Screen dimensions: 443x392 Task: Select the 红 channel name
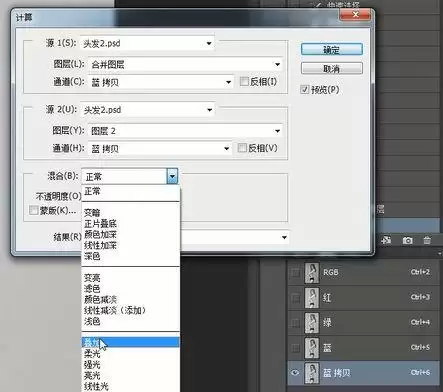point(327,297)
